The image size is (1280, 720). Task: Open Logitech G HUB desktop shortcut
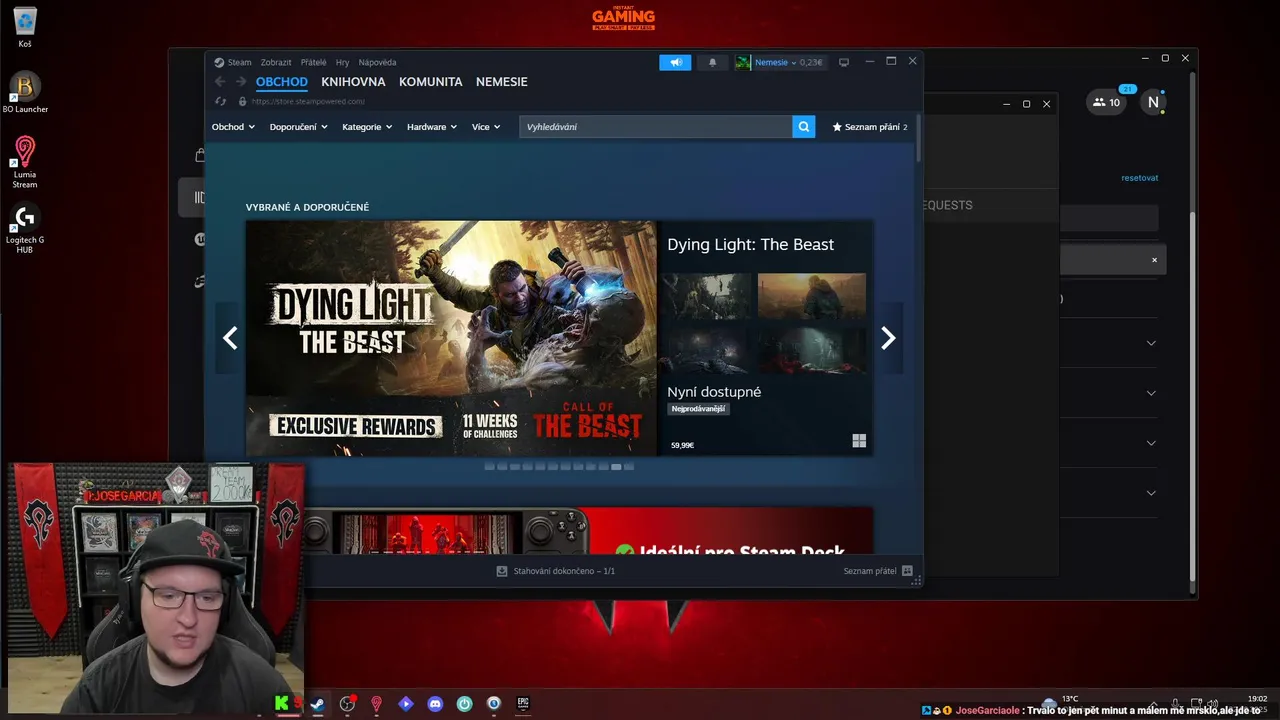click(x=25, y=229)
